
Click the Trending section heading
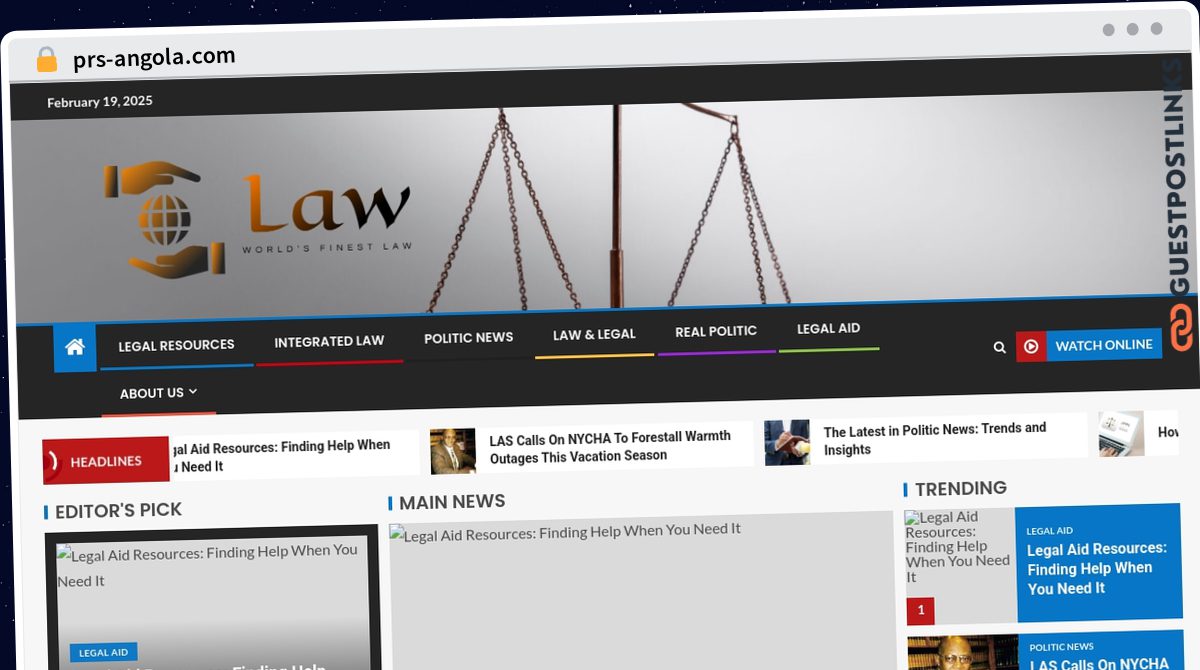(961, 488)
